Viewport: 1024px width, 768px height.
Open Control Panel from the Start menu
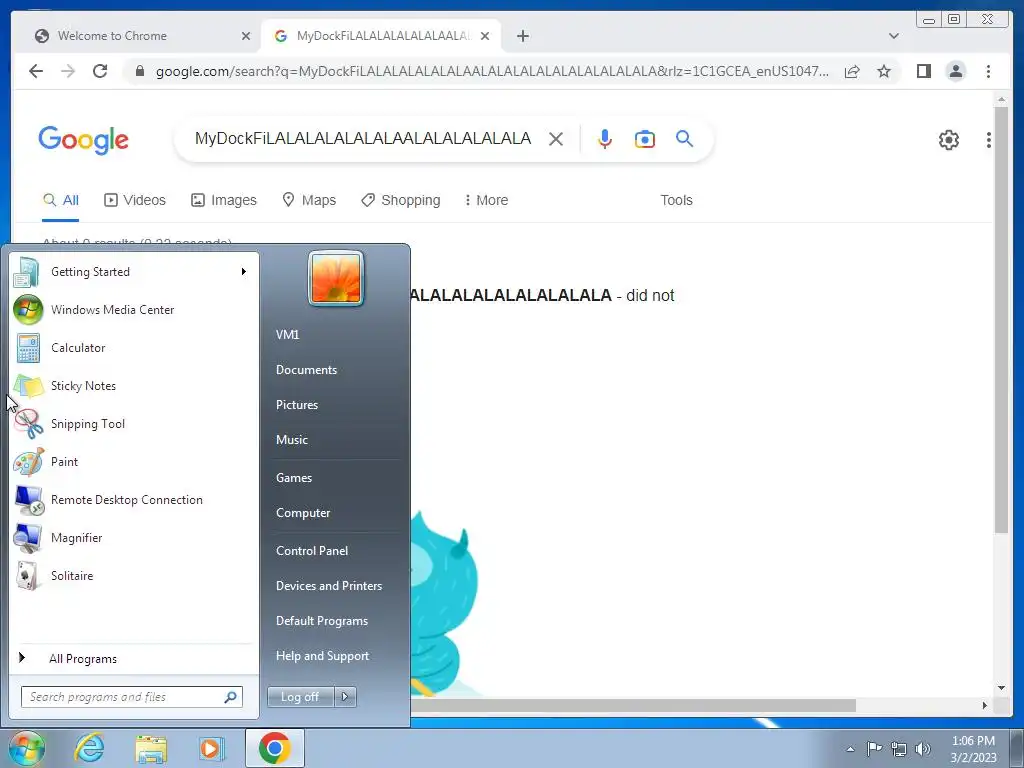pos(312,551)
